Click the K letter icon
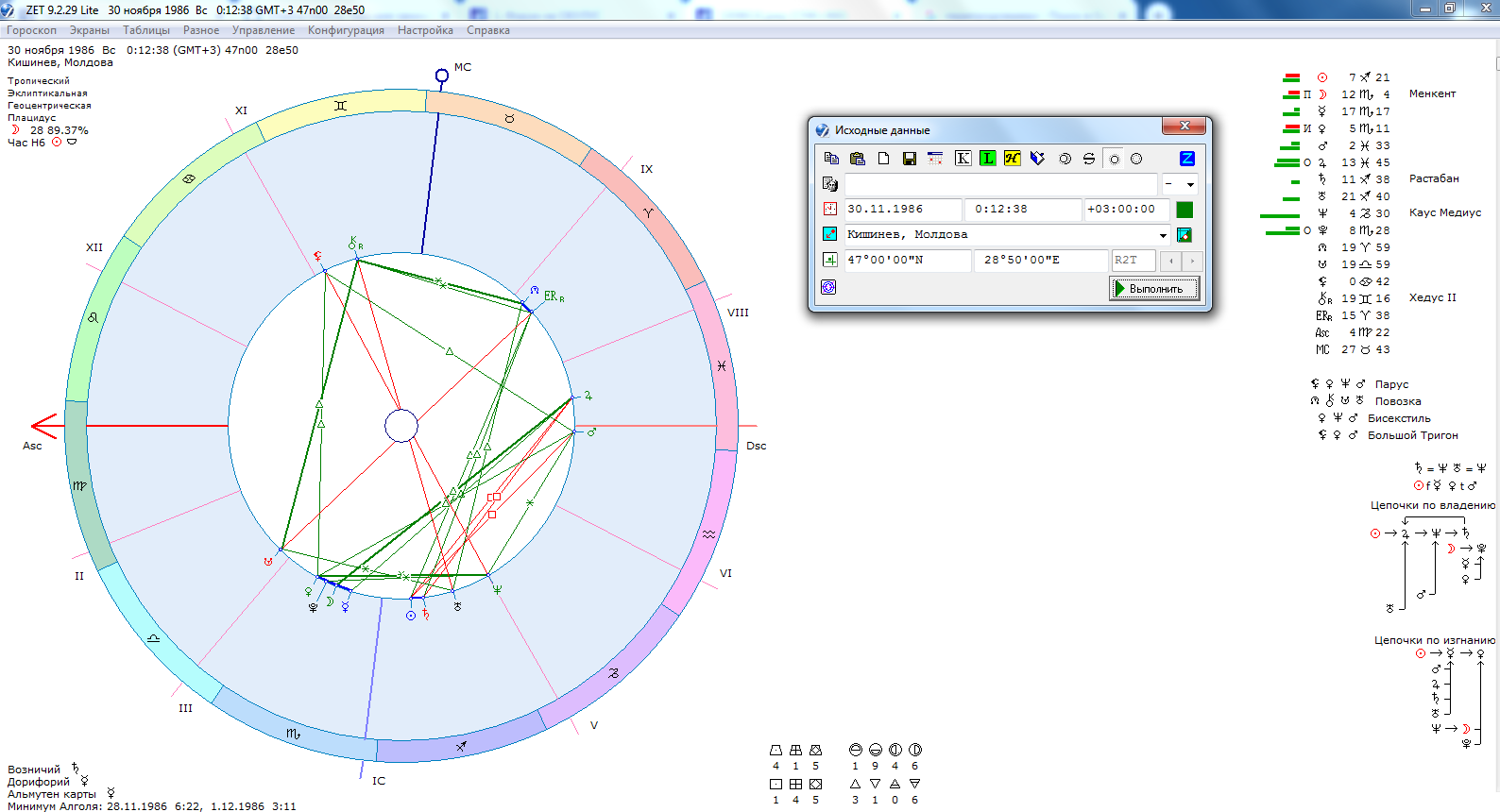This screenshot has height=812, width=1500. [x=963, y=159]
